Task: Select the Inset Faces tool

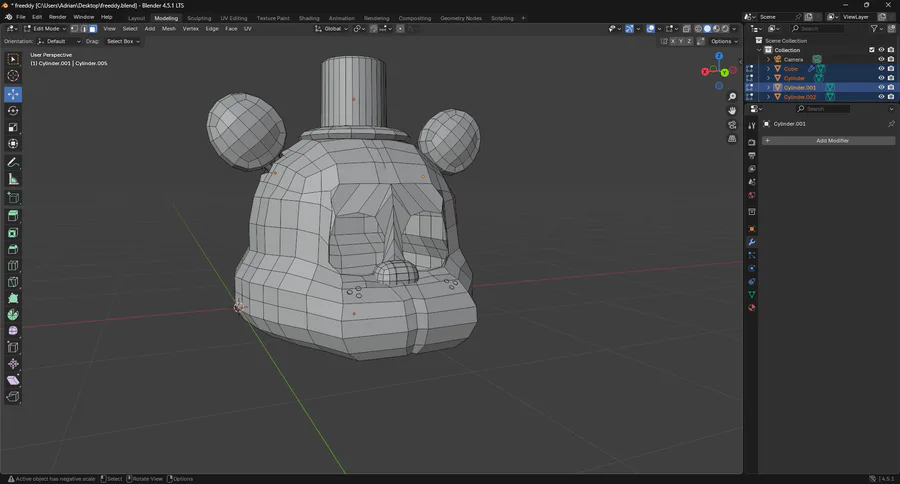Action: pos(13,233)
